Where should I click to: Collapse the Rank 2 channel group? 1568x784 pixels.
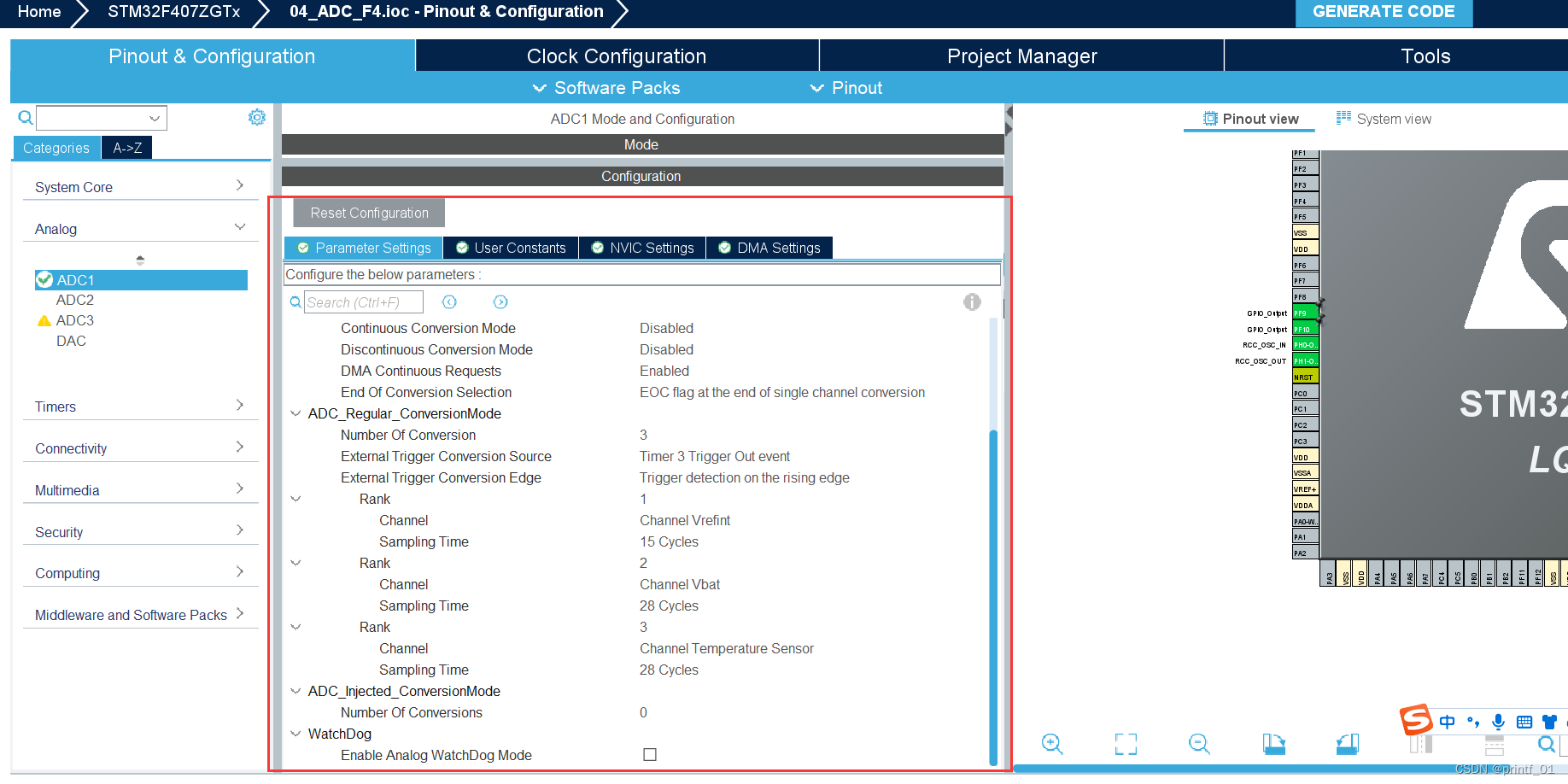[x=295, y=563]
